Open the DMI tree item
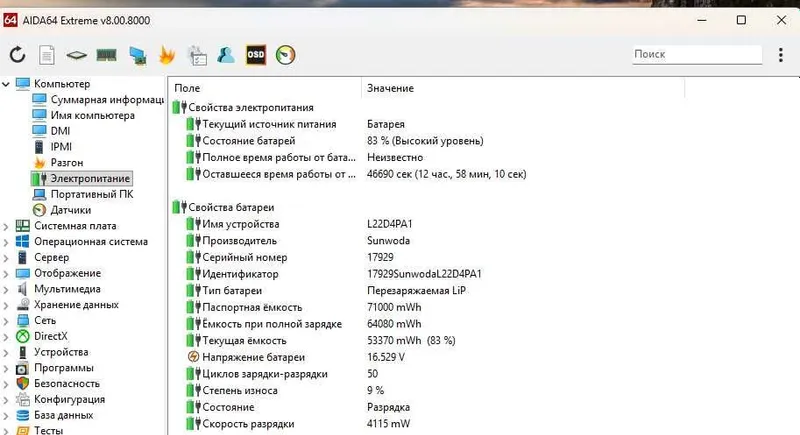 (52, 131)
